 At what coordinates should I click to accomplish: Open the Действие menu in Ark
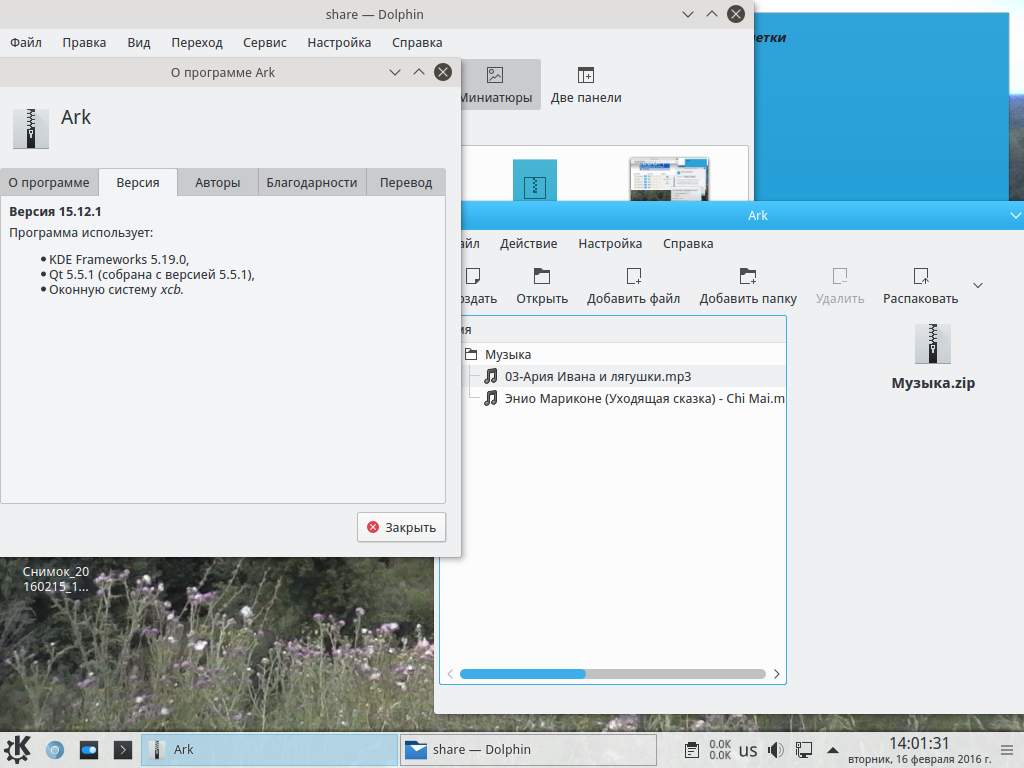(529, 243)
